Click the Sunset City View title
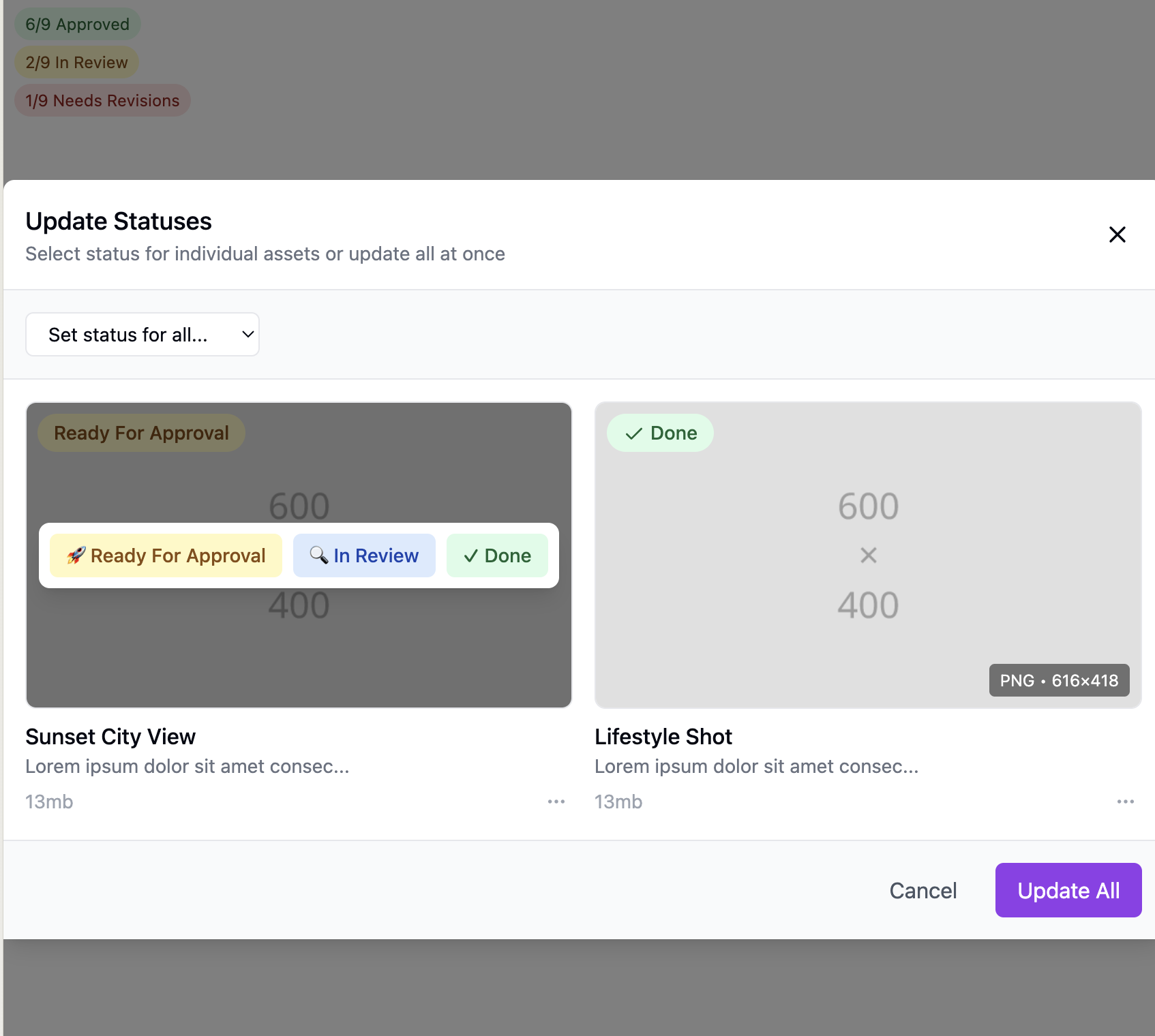This screenshot has width=1155, height=1036. tap(110, 737)
